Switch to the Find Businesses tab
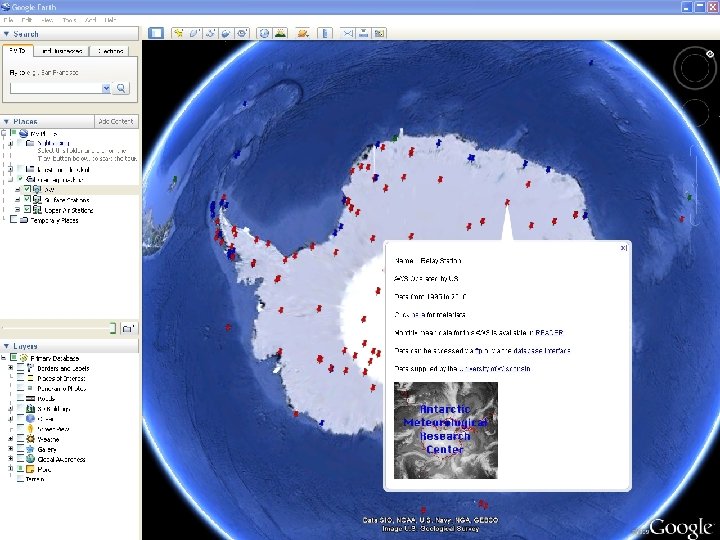Viewport: 720px width, 540px height. tap(61, 51)
